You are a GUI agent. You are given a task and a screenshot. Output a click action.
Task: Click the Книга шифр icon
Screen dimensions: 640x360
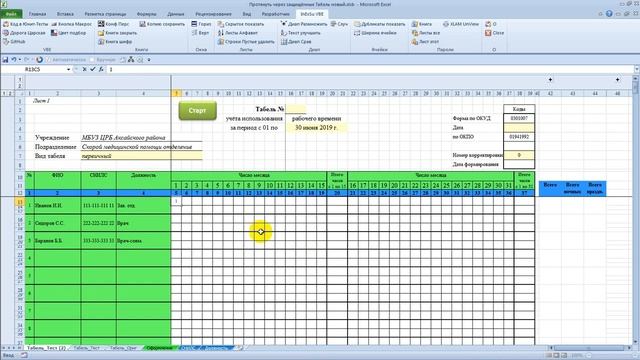(x=101, y=42)
